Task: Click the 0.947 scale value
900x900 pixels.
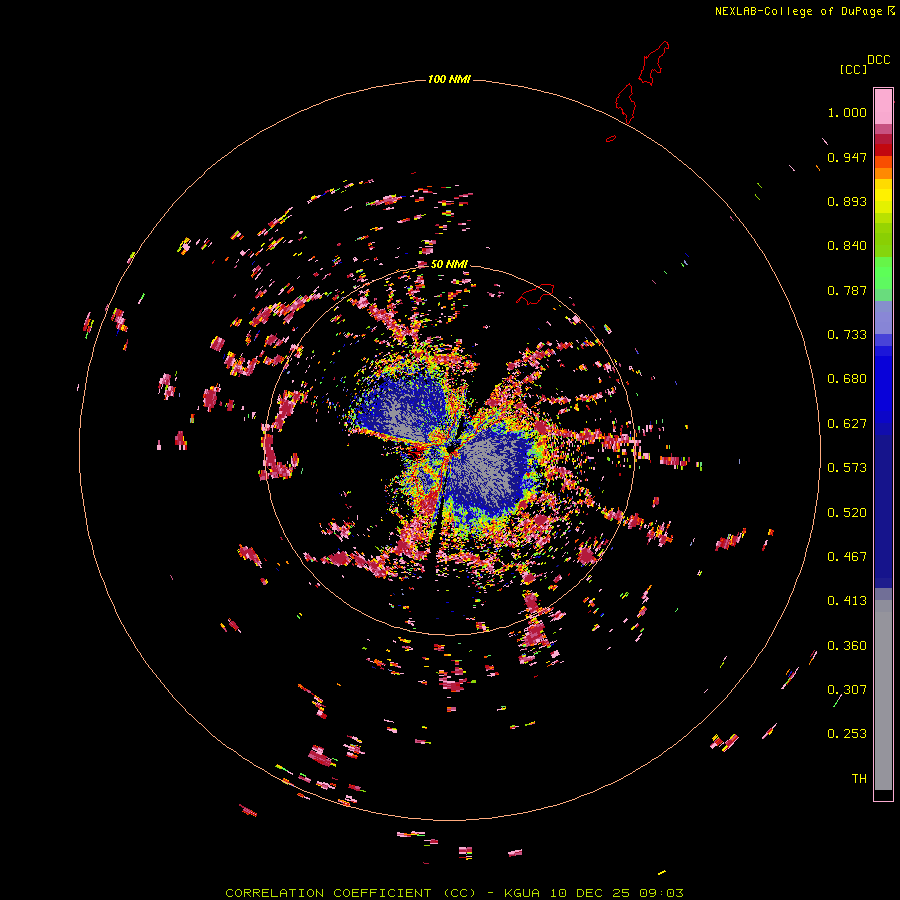Action: tap(847, 157)
